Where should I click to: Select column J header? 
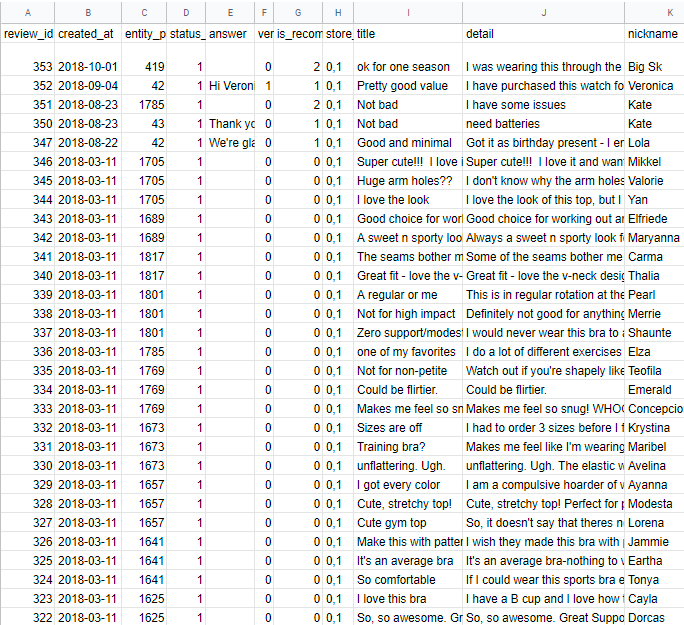point(543,12)
